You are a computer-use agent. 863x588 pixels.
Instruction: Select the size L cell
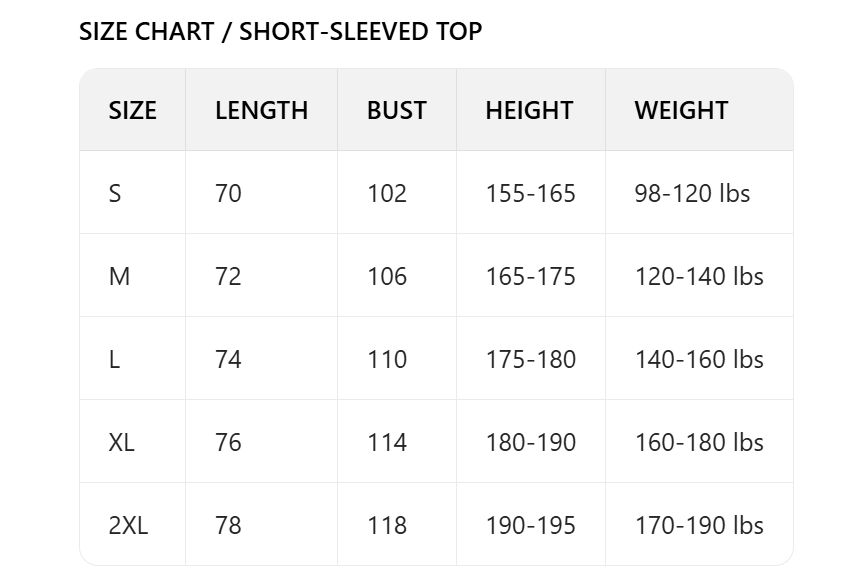(114, 359)
